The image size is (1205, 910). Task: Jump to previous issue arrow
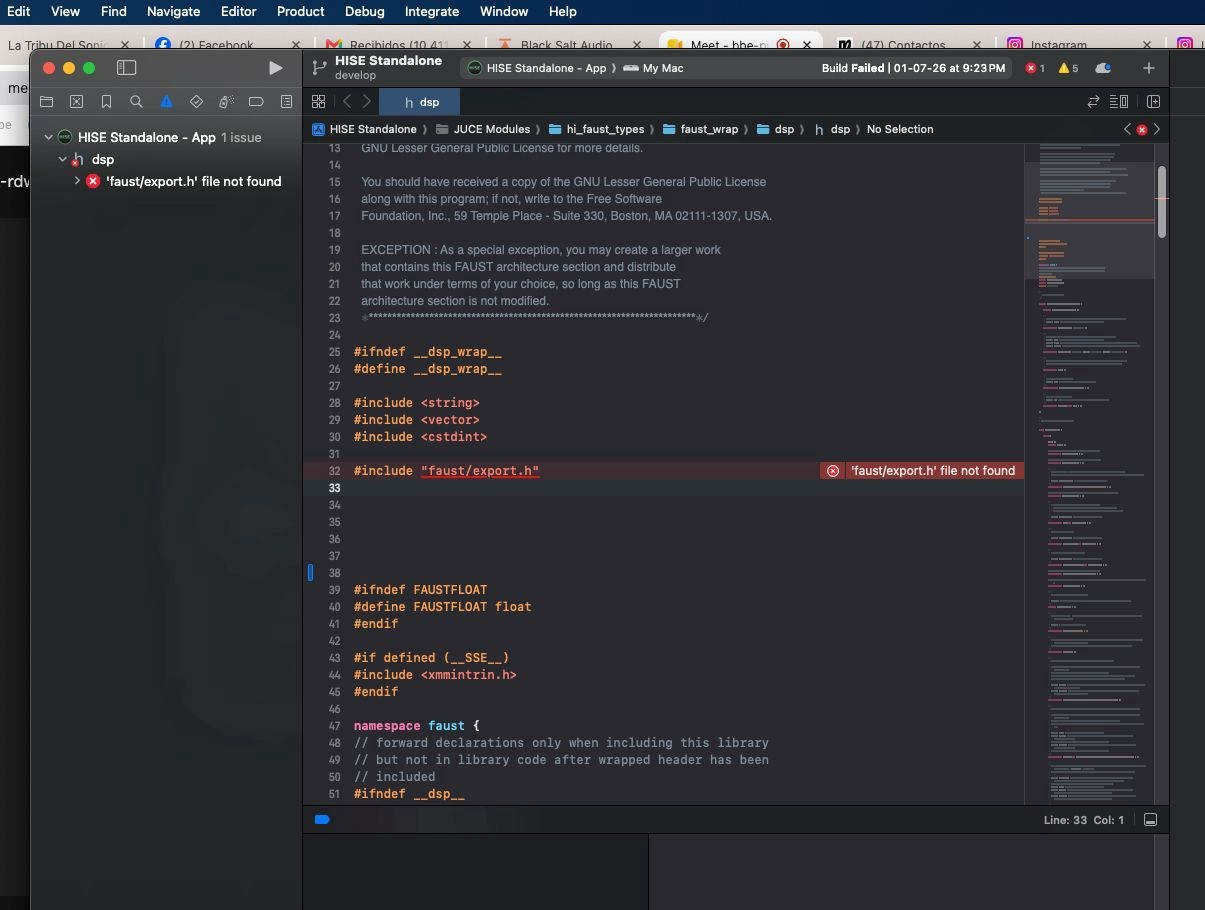point(1127,129)
